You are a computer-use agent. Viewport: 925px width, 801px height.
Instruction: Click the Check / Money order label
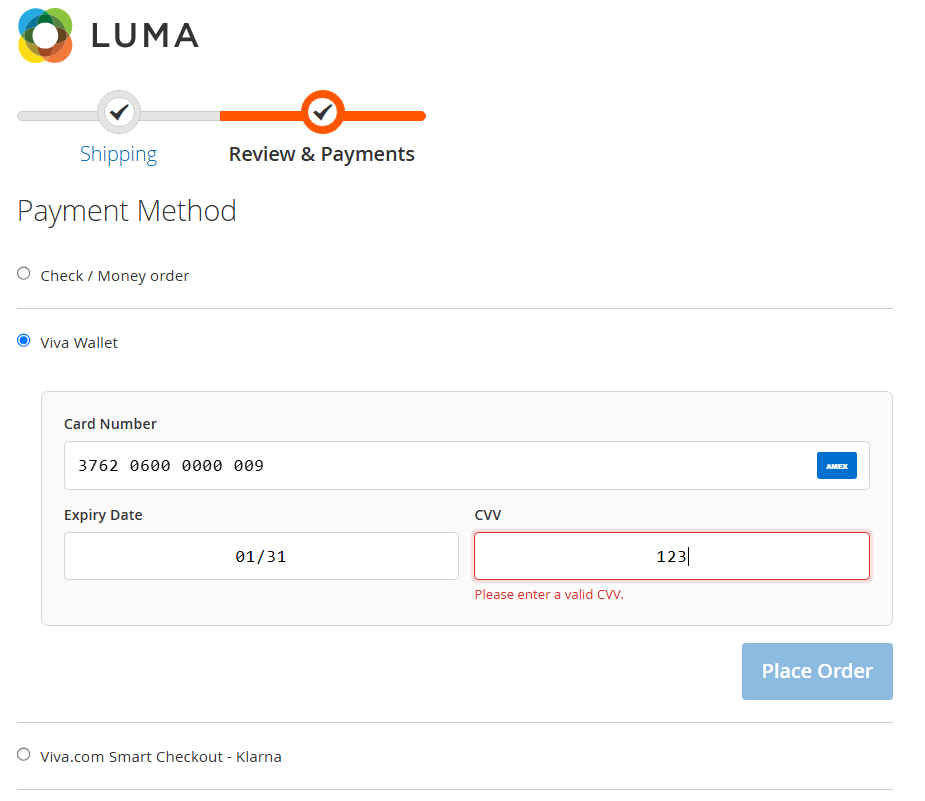(115, 276)
